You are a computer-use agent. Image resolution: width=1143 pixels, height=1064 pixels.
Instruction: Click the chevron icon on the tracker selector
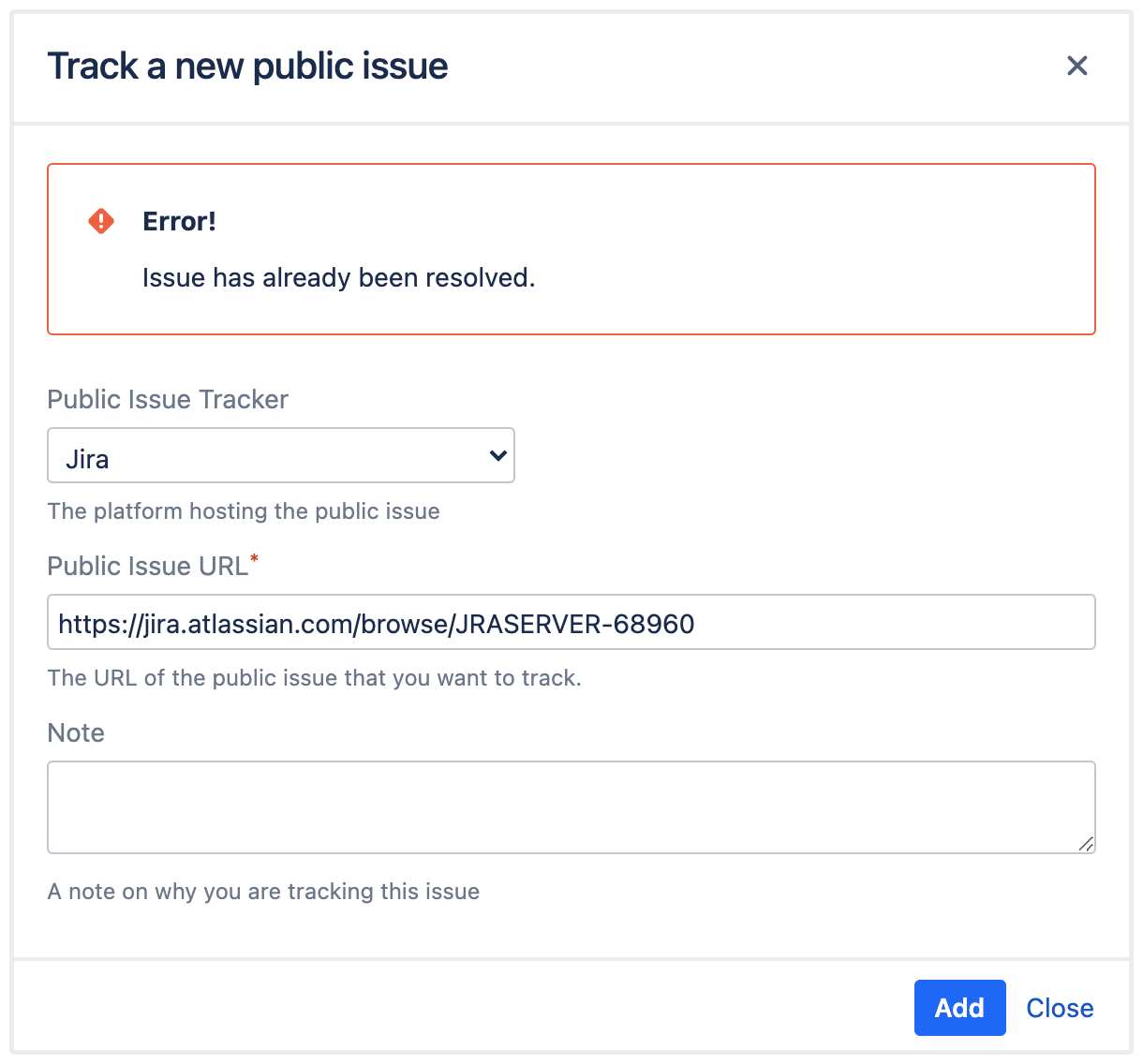coord(497,456)
